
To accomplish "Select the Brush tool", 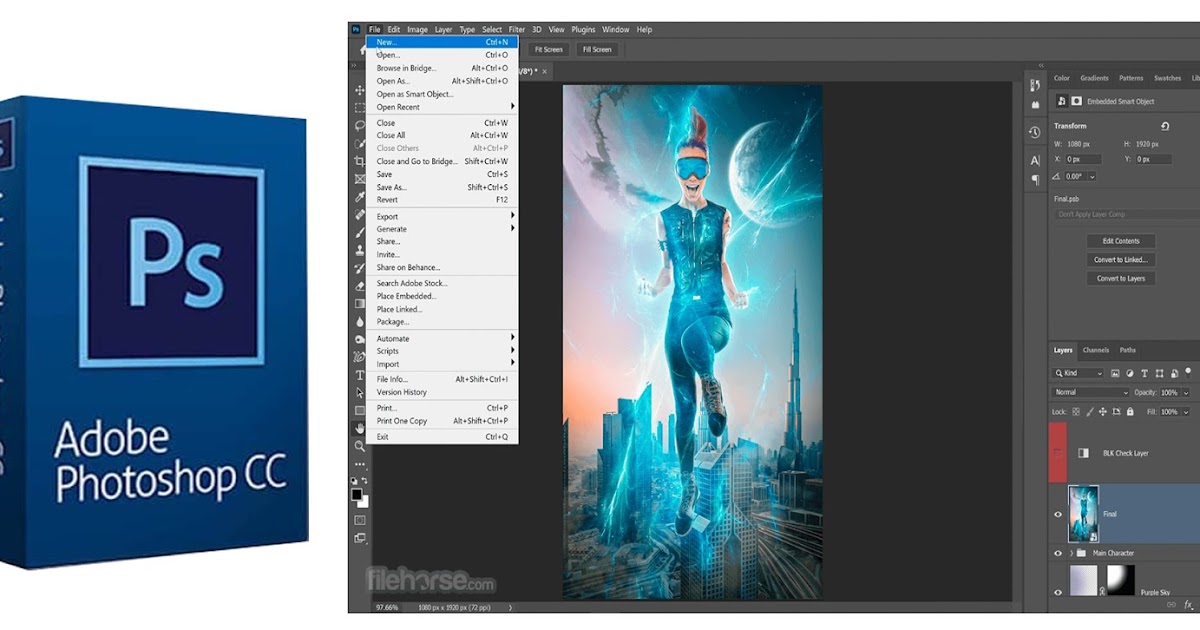I will pyautogui.click(x=360, y=232).
